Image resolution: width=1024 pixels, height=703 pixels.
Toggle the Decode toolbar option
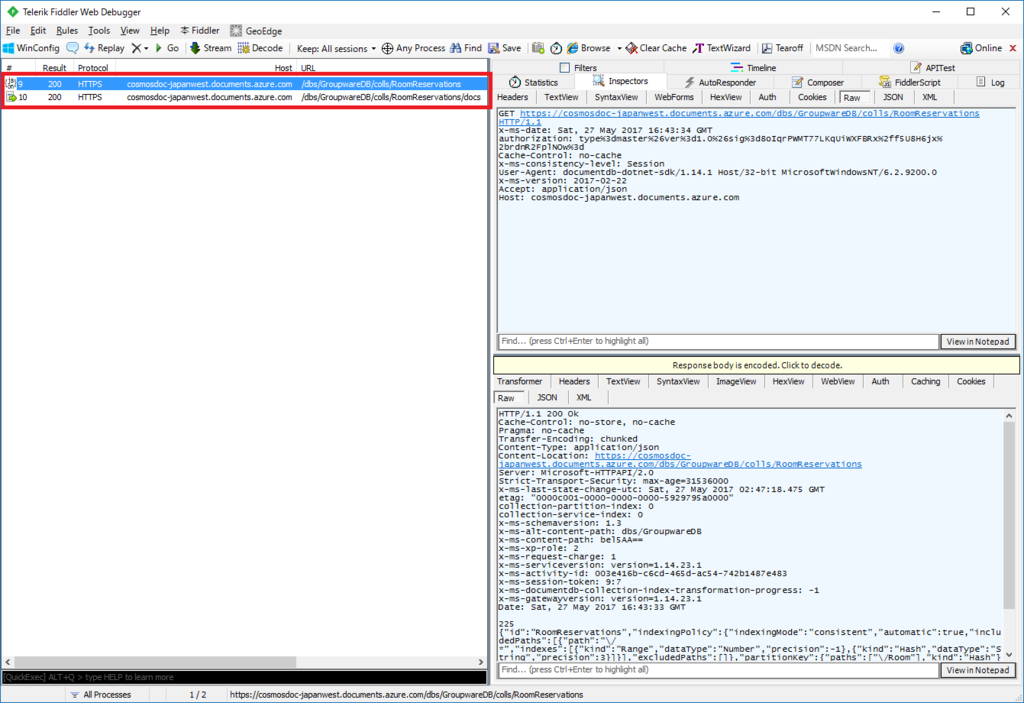[260, 48]
